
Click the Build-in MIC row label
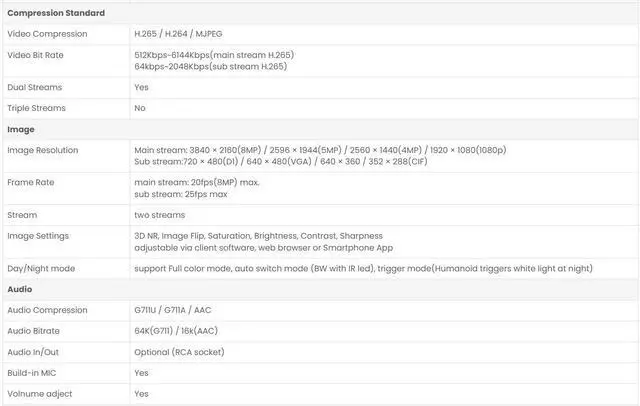tap(33, 373)
